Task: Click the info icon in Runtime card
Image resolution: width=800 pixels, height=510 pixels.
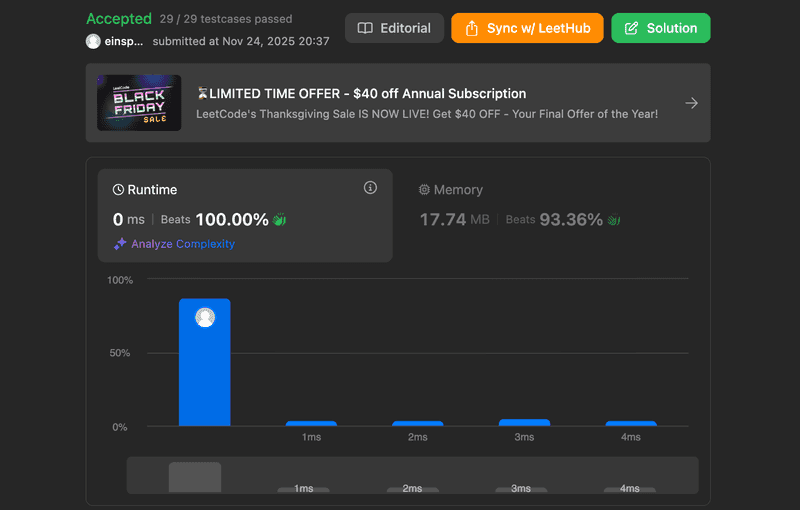Action: pyautogui.click(x=370, y=188)
